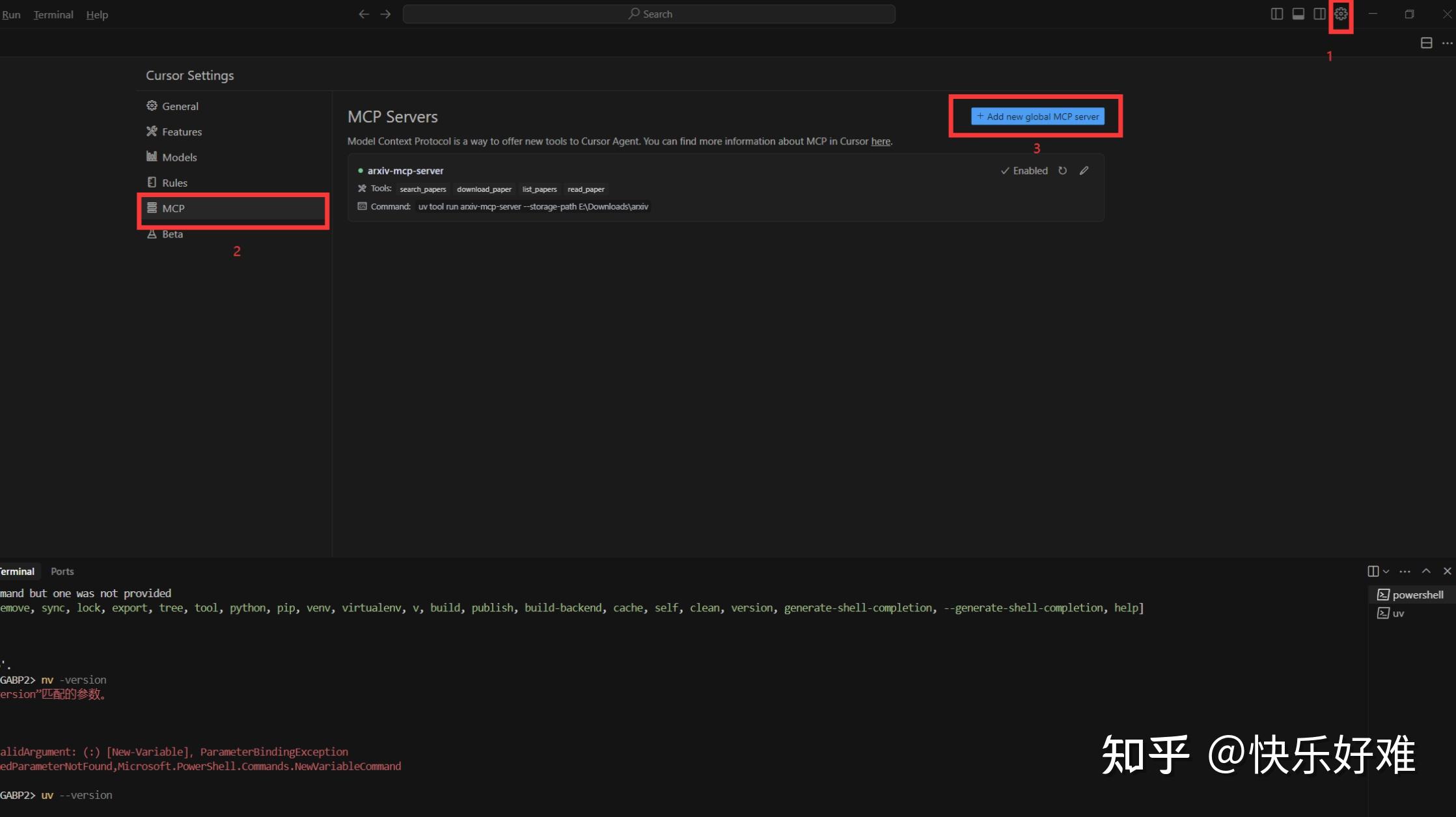Toggle Enabled state of arxiv-mcp-server

[1024, 170]
